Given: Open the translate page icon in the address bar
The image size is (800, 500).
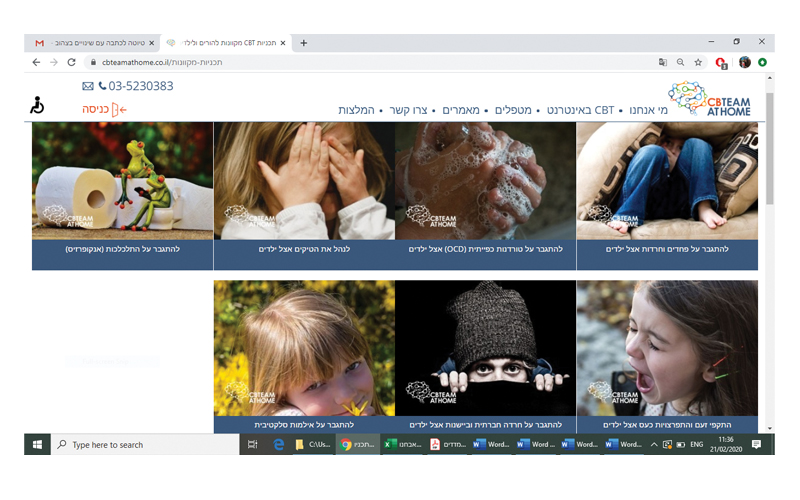Looking at the screenshot, I should pos(662,62).
